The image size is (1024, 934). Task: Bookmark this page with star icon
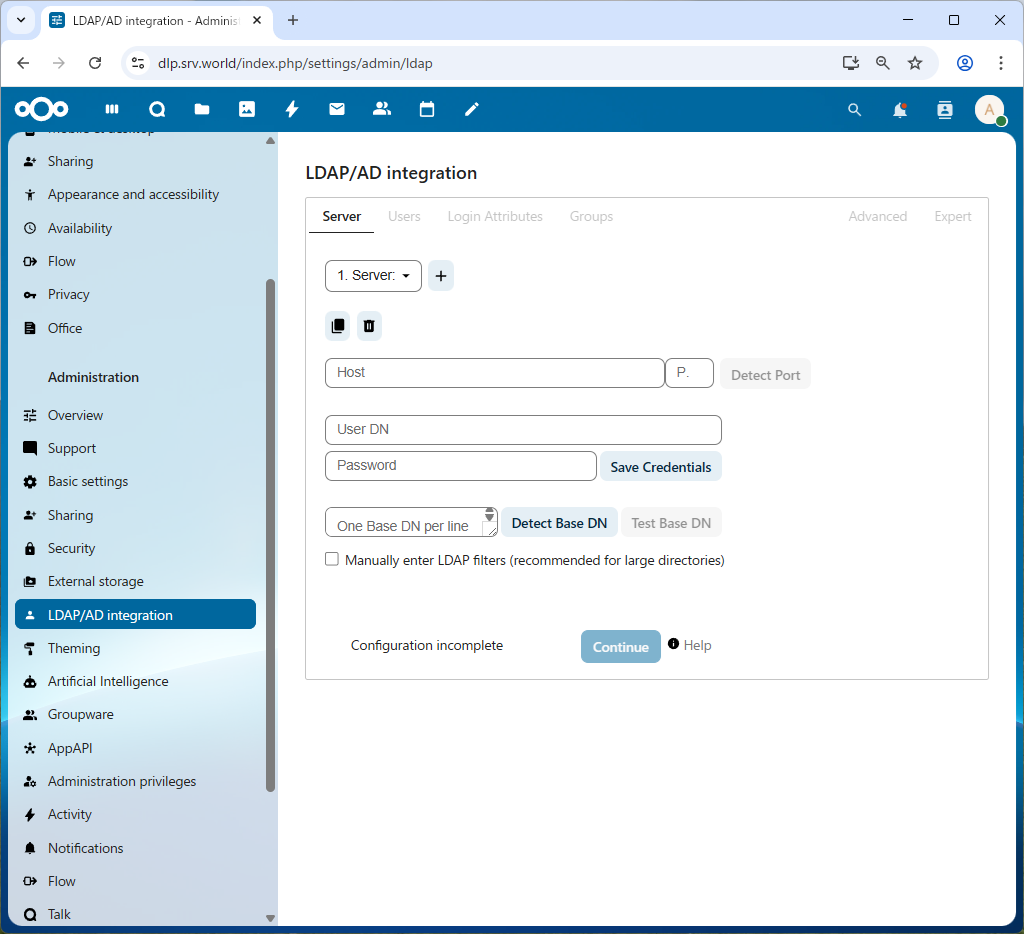point(915,63)
